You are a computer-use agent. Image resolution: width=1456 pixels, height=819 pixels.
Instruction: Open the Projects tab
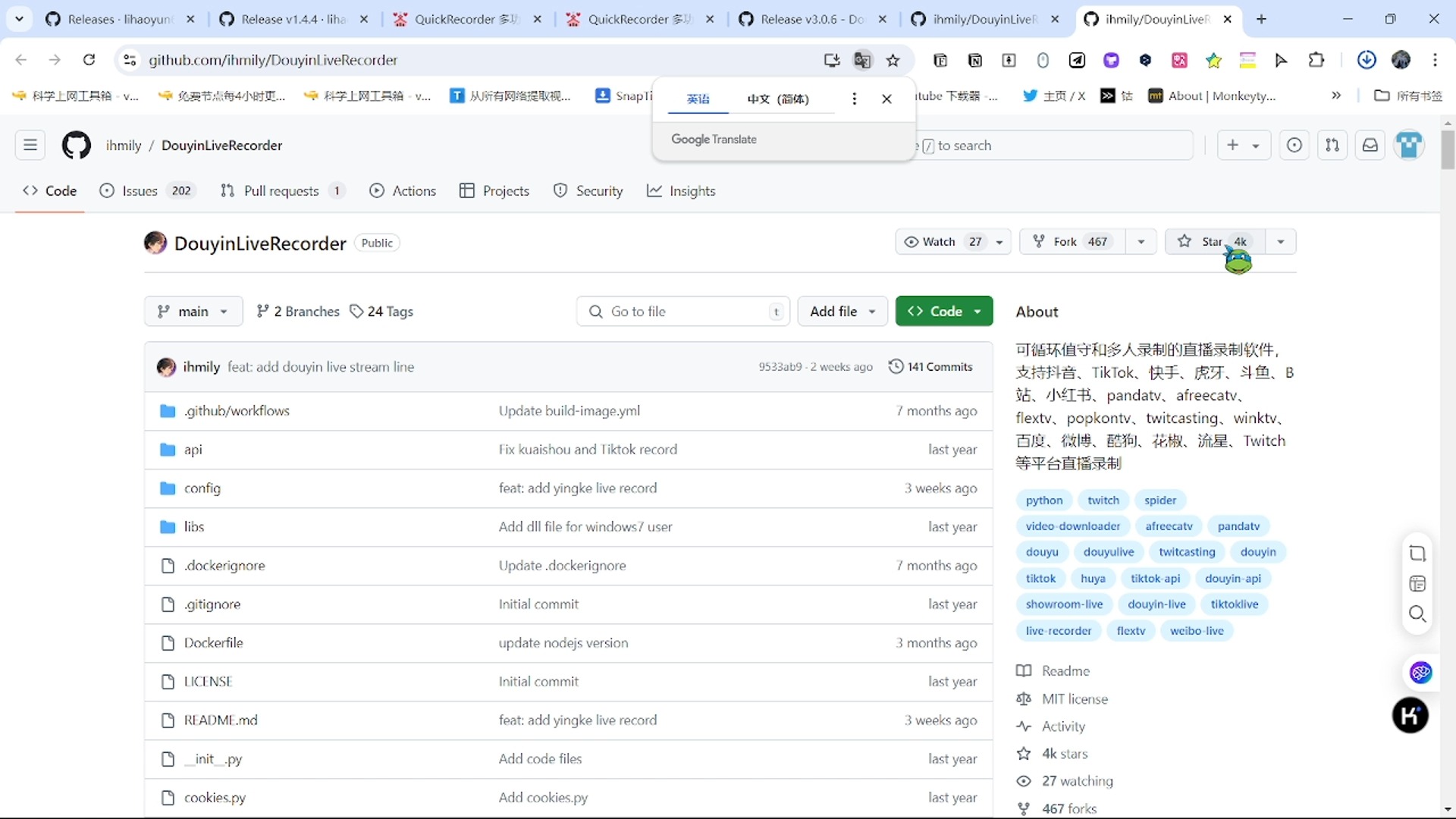494,191
